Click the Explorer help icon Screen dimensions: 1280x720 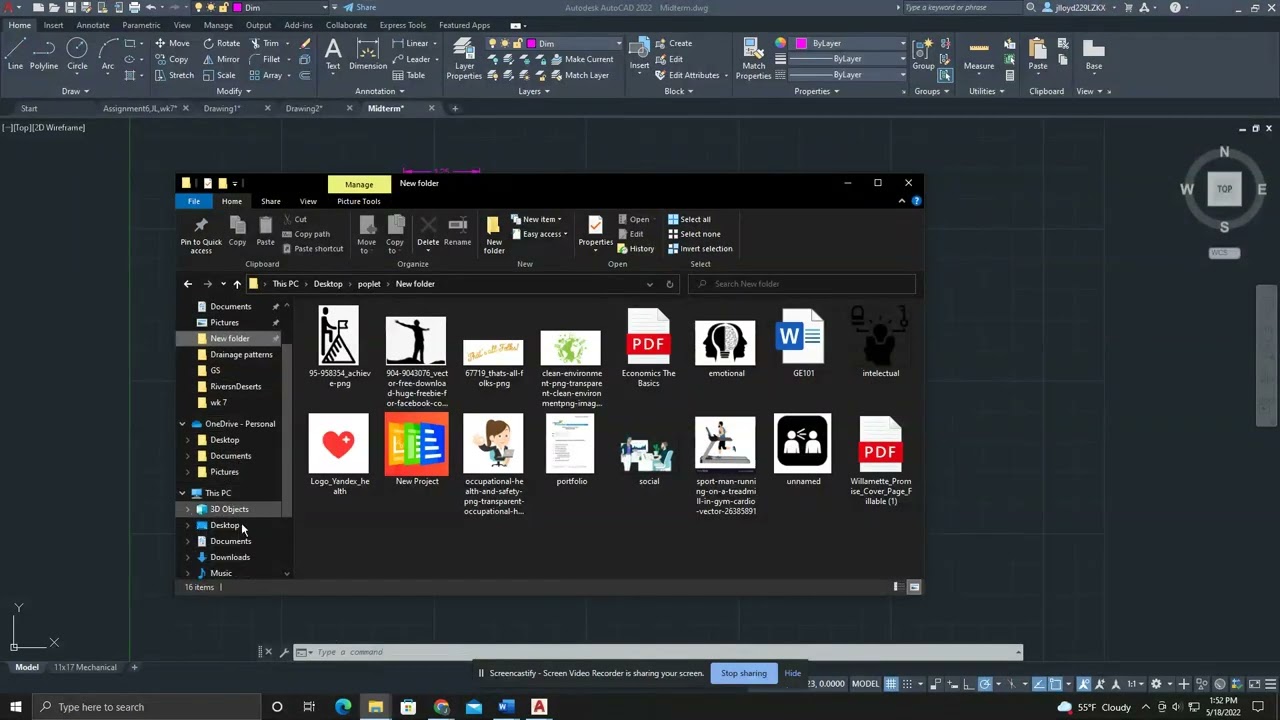click(x=916, y=201)
